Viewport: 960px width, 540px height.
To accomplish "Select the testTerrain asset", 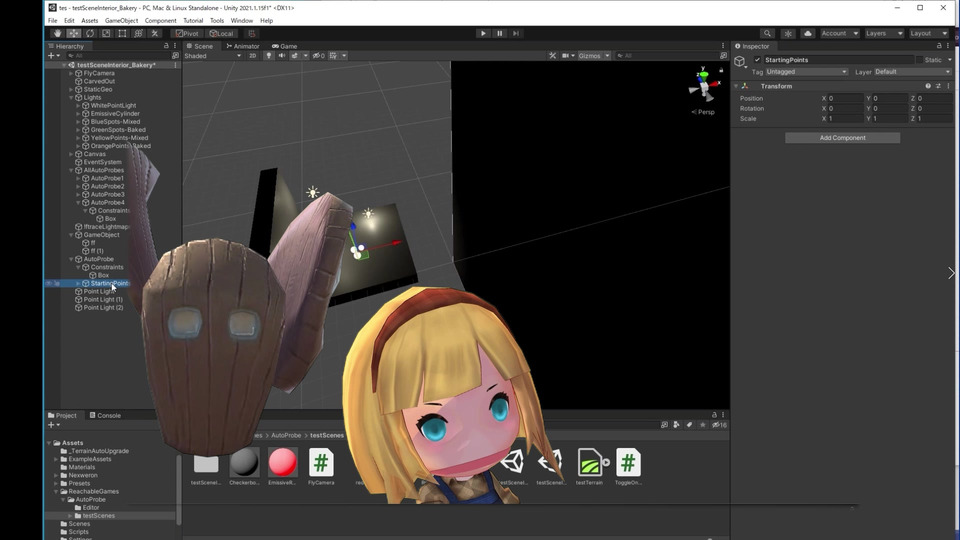I will coord(590,467).
